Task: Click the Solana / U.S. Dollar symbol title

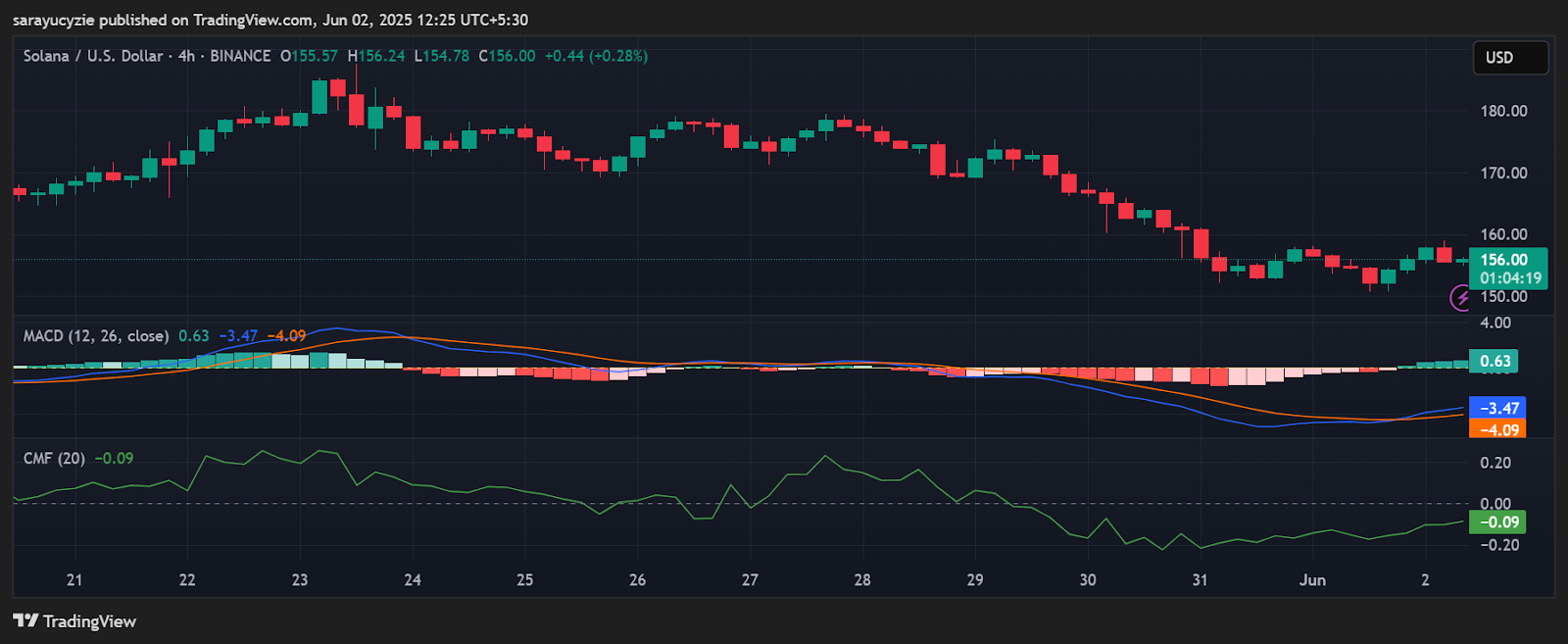Action: tap(93, 56)
